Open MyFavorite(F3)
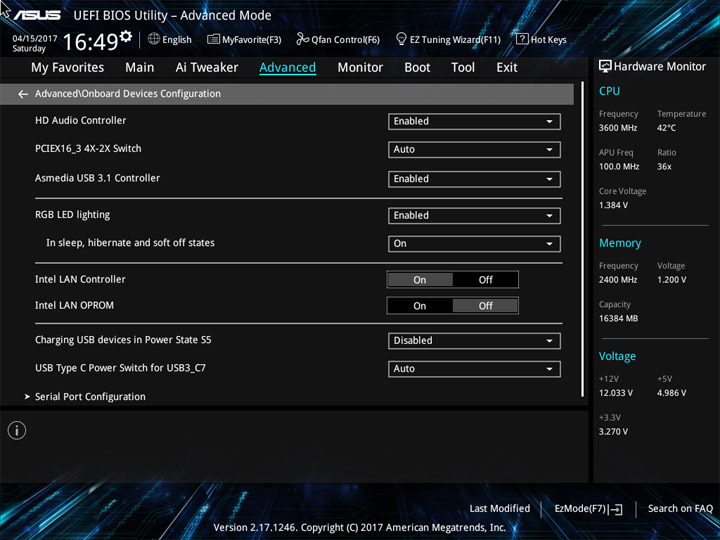This screenshot has height=540, width=720. (244, 39)
